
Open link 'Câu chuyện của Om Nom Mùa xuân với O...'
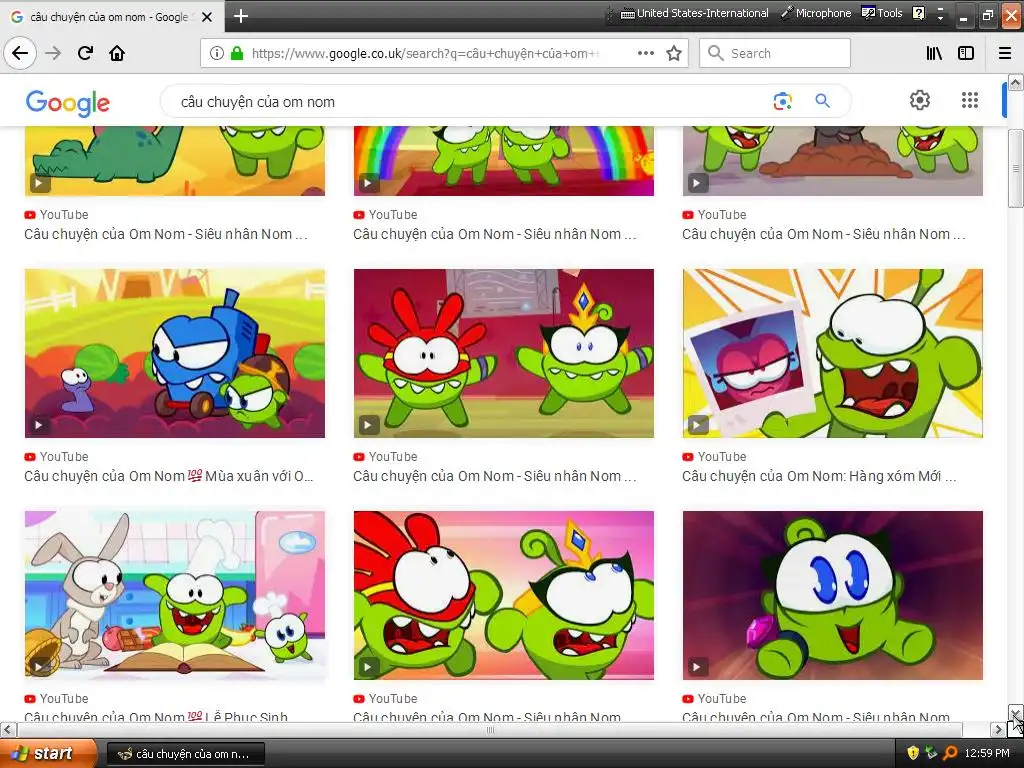click(168, 476)
